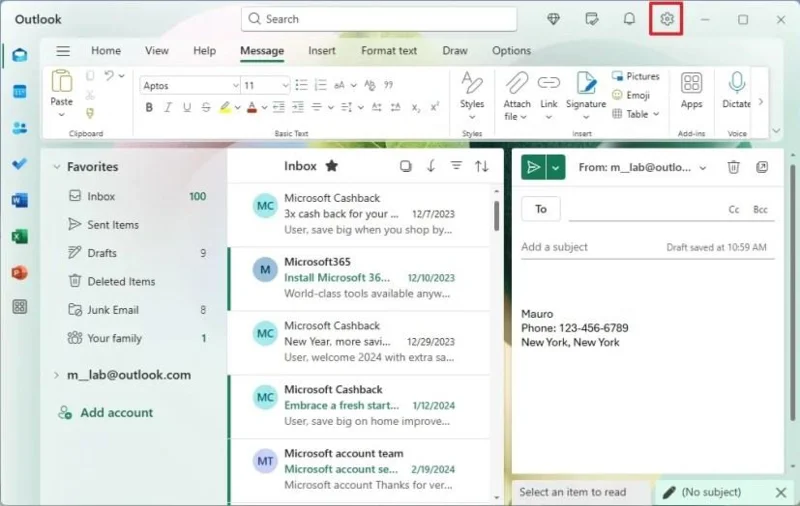Apply underline formatting
The width and height of the screenshot is (800, 506).
click(x=187, y=107)
